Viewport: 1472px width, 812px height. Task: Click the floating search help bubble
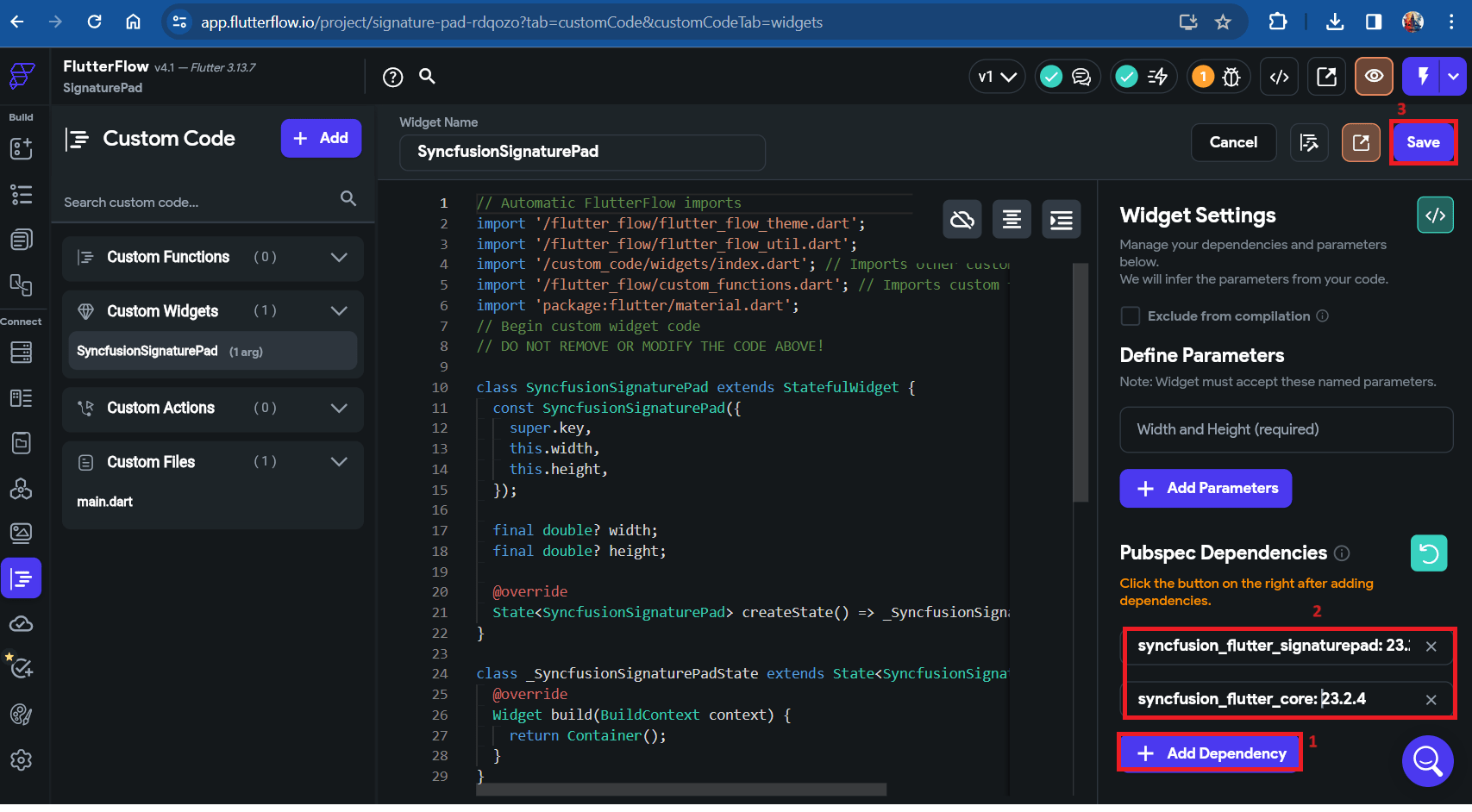1427,761
